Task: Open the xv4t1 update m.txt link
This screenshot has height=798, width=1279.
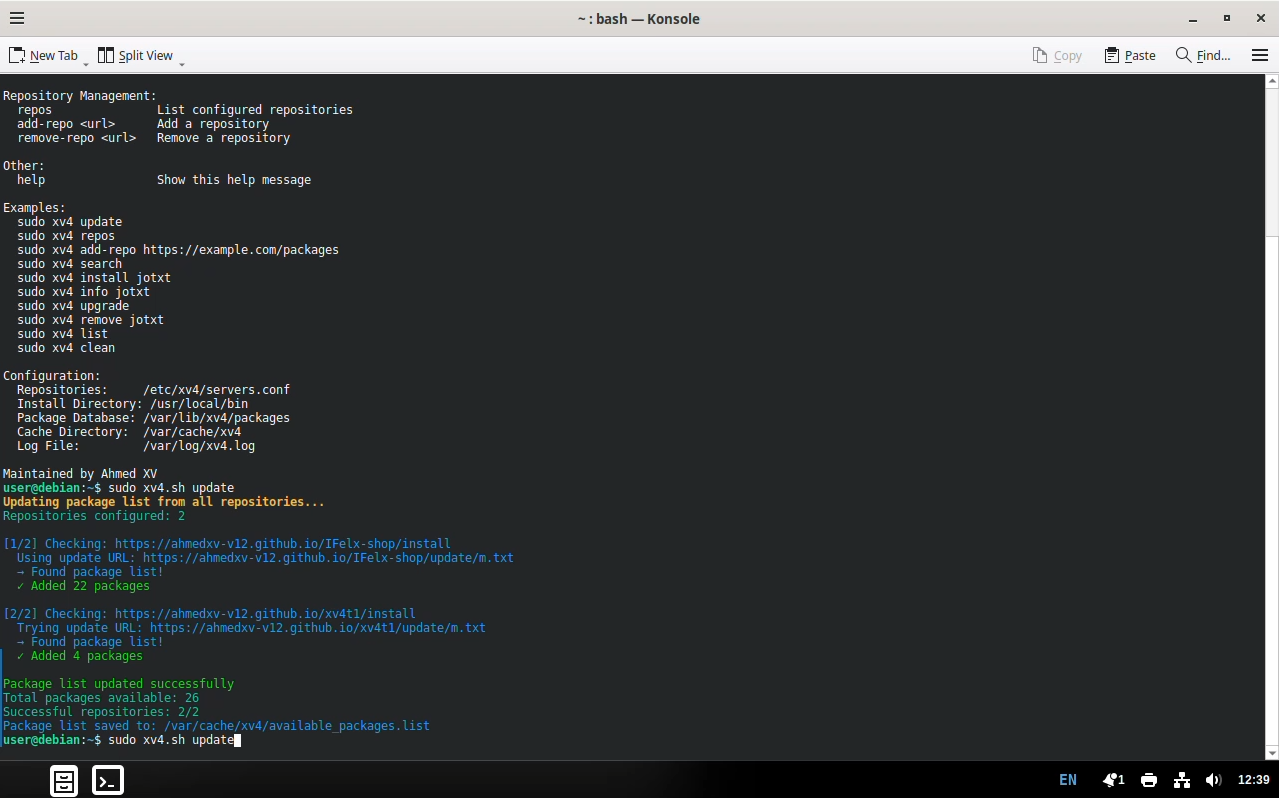Action: point(317,627)
